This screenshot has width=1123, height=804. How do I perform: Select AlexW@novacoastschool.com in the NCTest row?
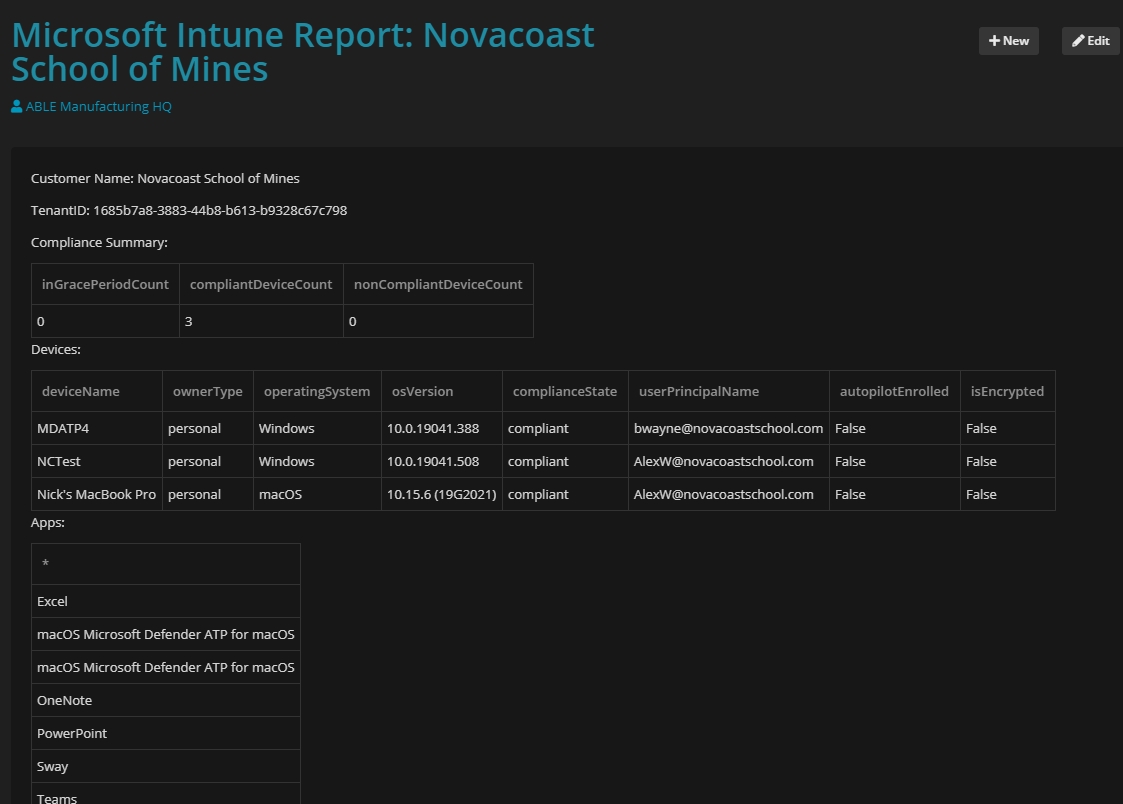click(728, 461)
